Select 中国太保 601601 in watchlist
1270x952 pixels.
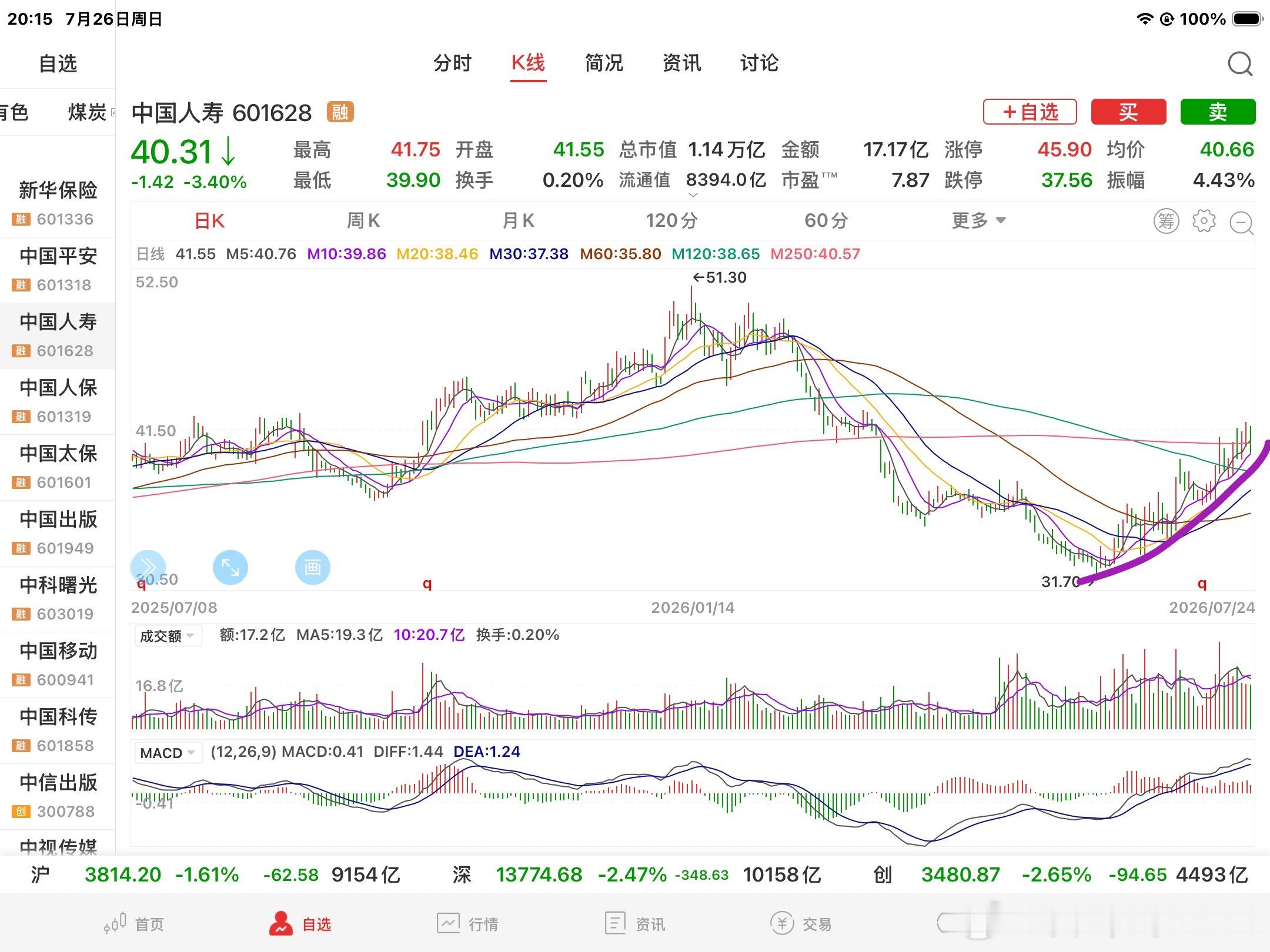click(58, 467)
